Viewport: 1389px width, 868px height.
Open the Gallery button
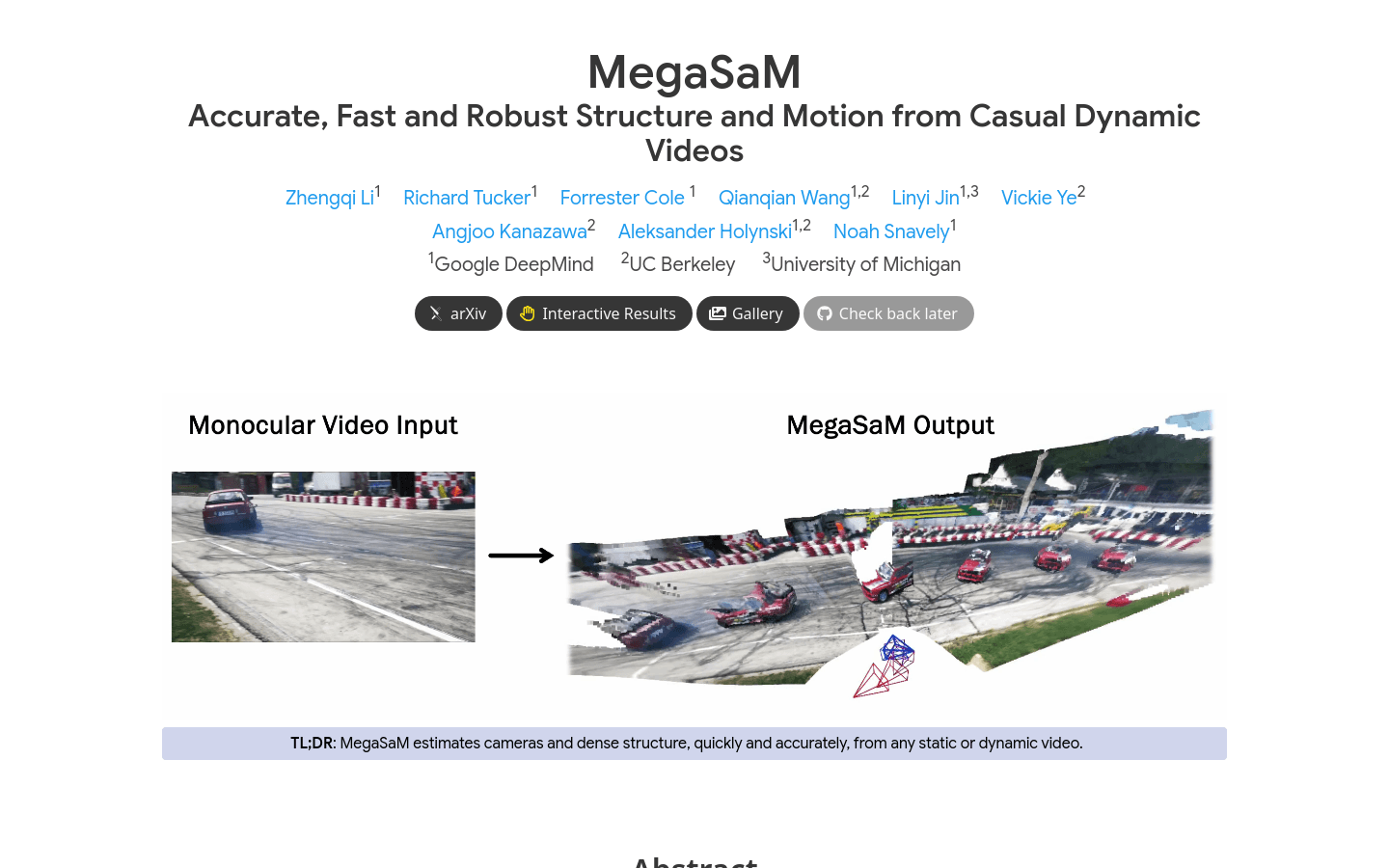click(748, 313)
